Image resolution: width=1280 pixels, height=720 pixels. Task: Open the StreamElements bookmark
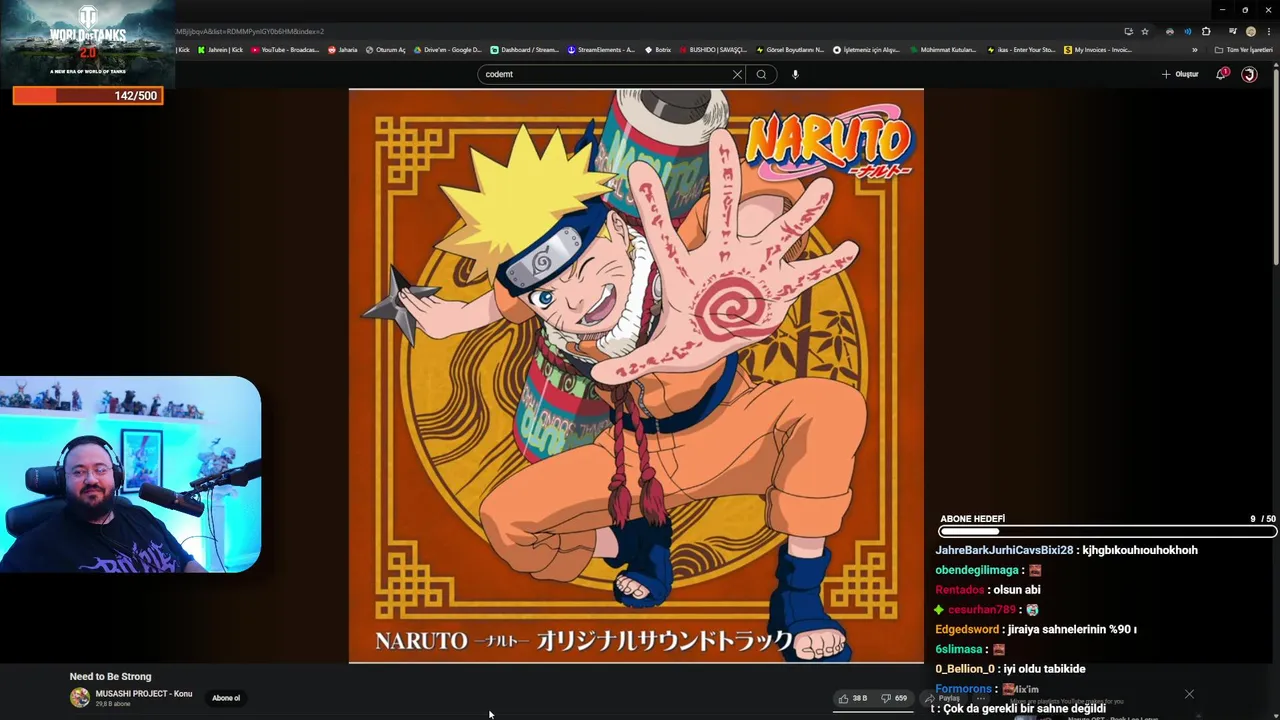[600, 50]
